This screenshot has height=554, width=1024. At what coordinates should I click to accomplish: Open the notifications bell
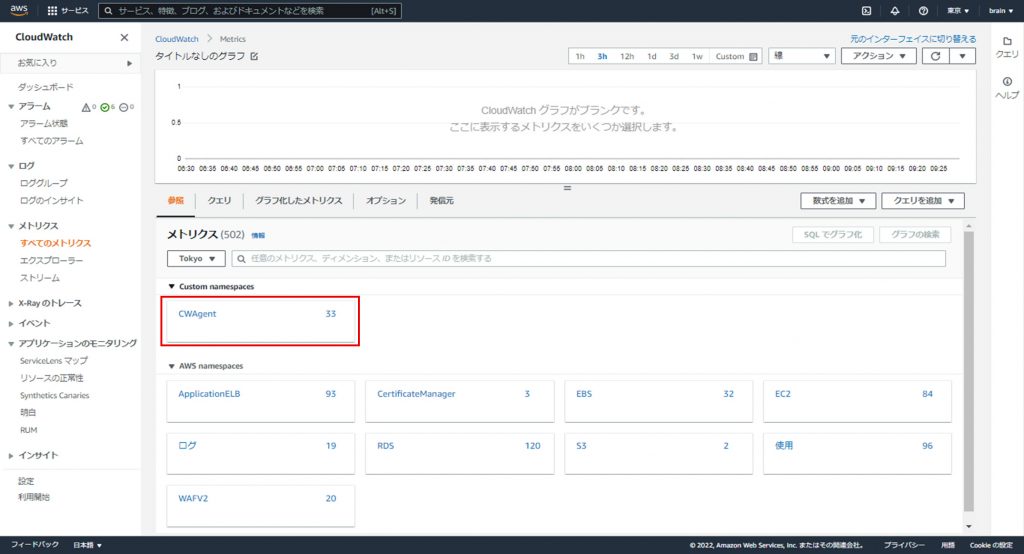pyautogui.click(x=895, y=11)
